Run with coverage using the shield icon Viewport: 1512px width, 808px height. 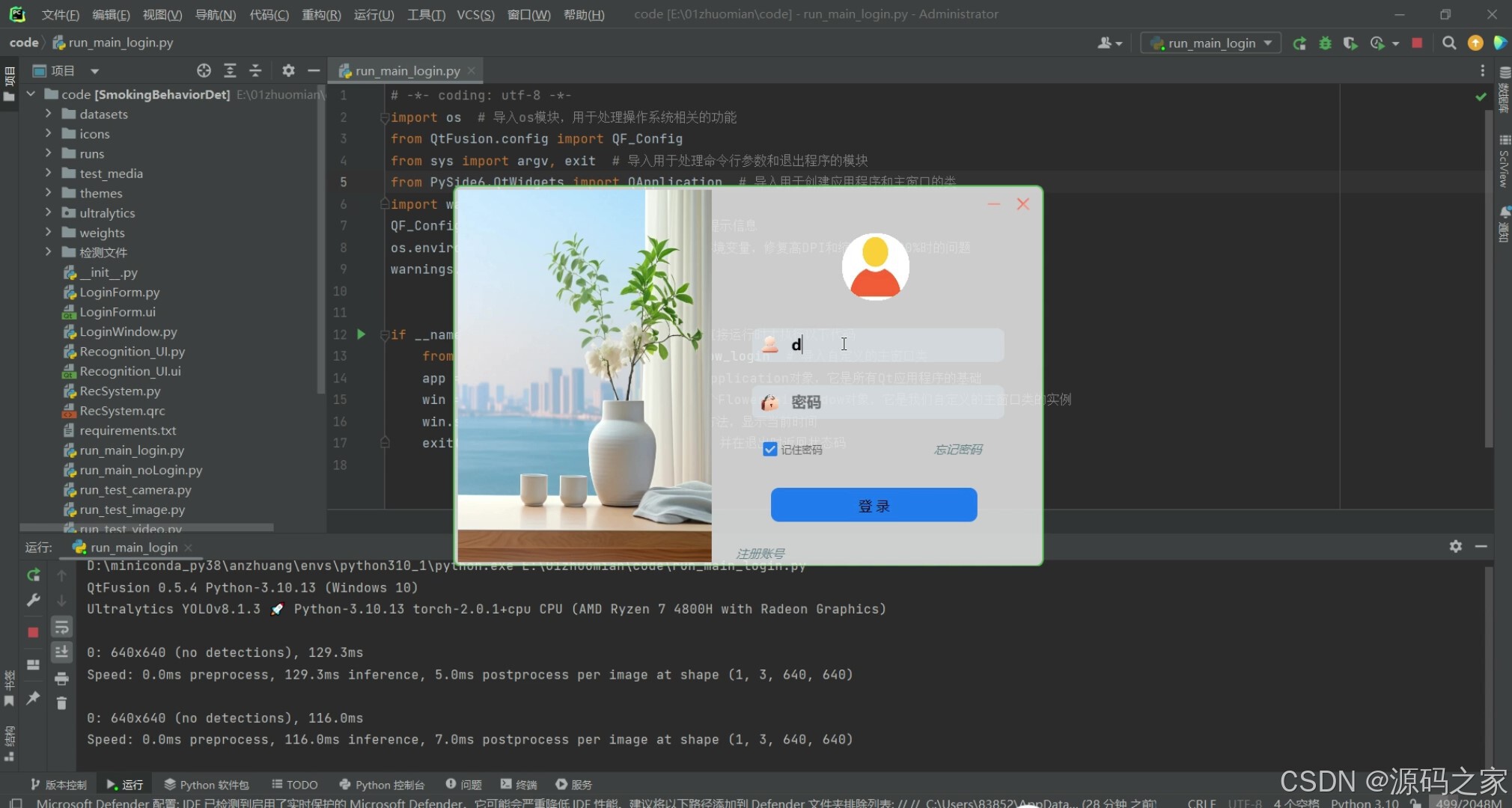pos(1351,43)
